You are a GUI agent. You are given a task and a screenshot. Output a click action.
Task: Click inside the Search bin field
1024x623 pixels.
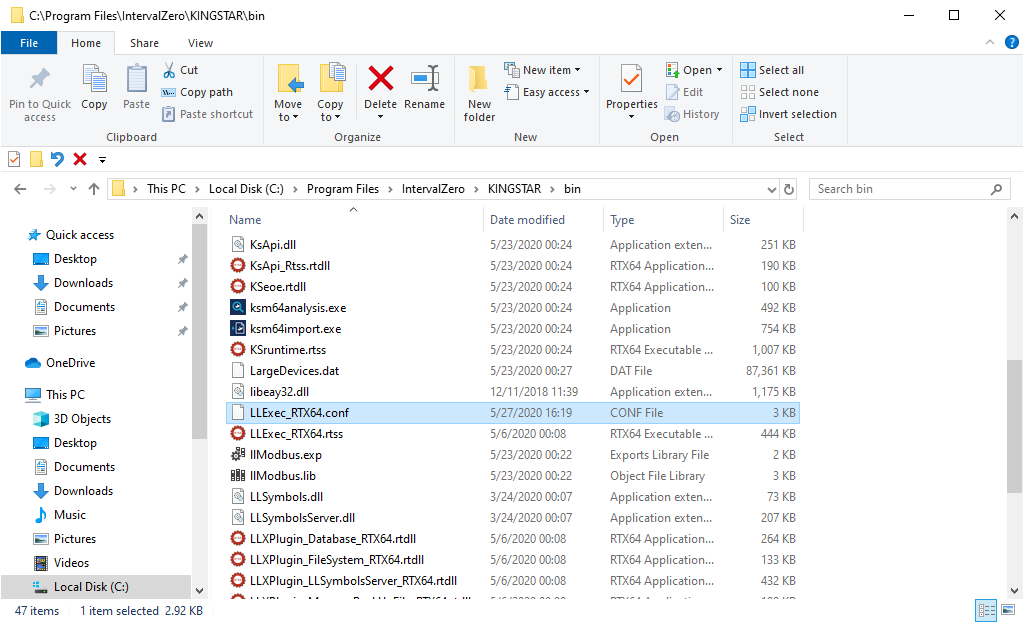(x=900, y=189)
